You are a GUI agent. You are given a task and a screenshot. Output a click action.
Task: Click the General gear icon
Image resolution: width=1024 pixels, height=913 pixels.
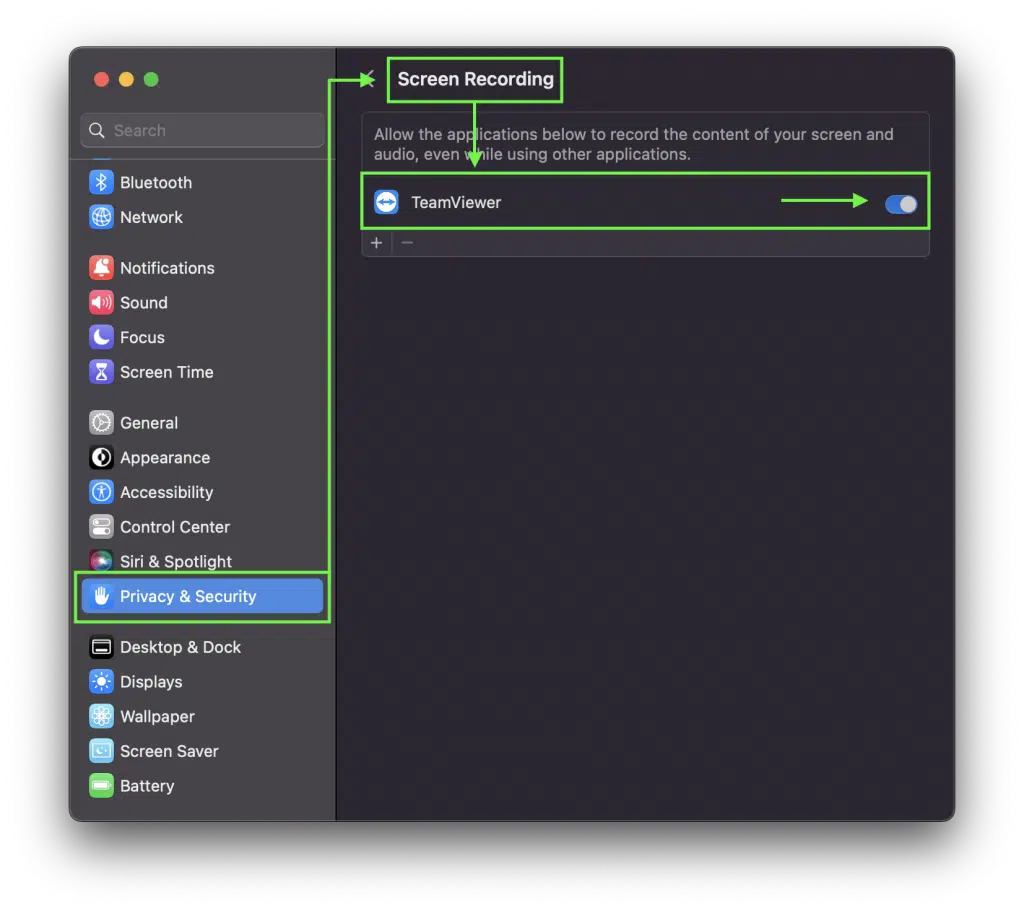(x=101, y=423)
